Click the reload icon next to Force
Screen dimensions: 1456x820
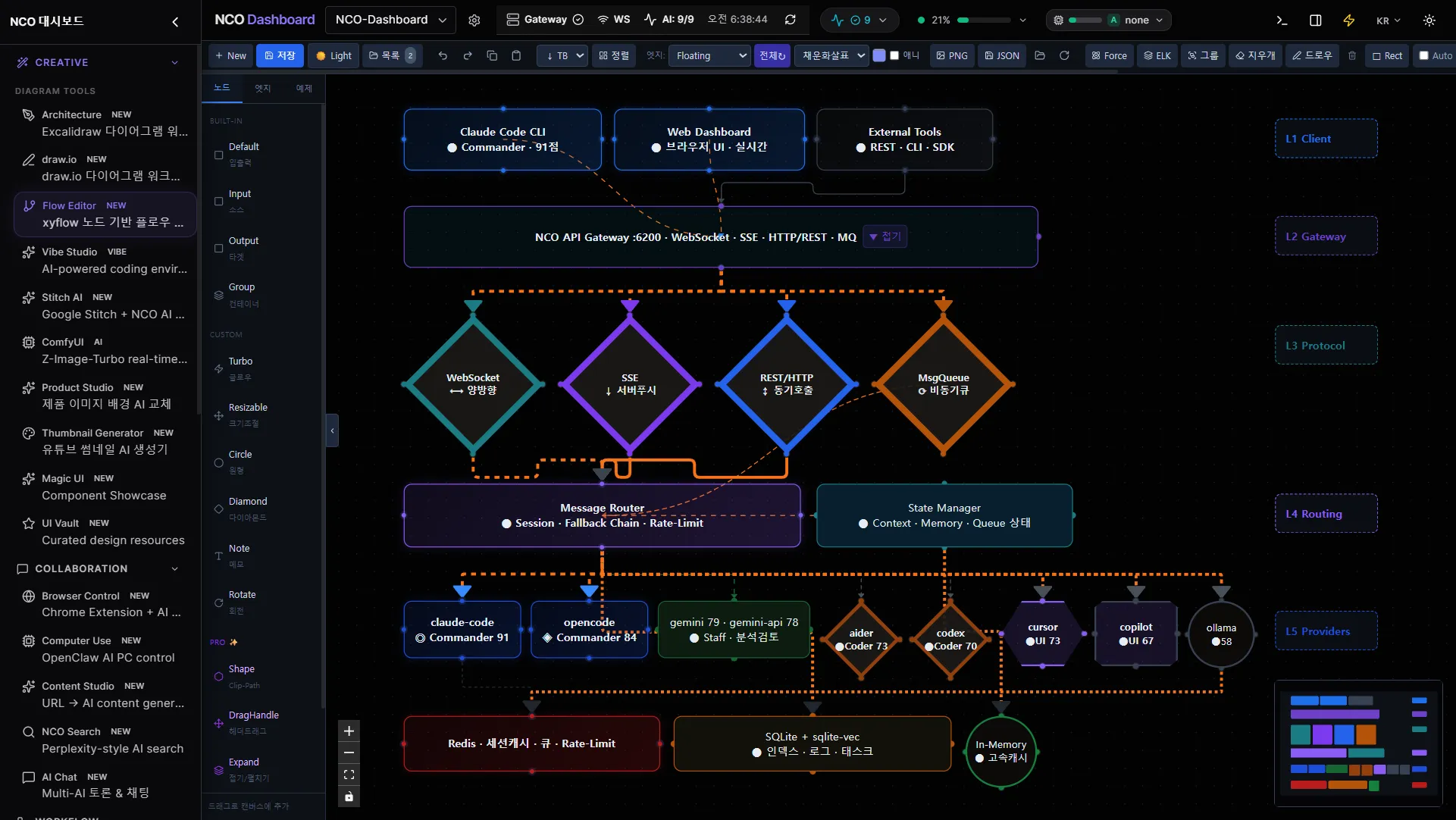click(x=1064, y=55)
